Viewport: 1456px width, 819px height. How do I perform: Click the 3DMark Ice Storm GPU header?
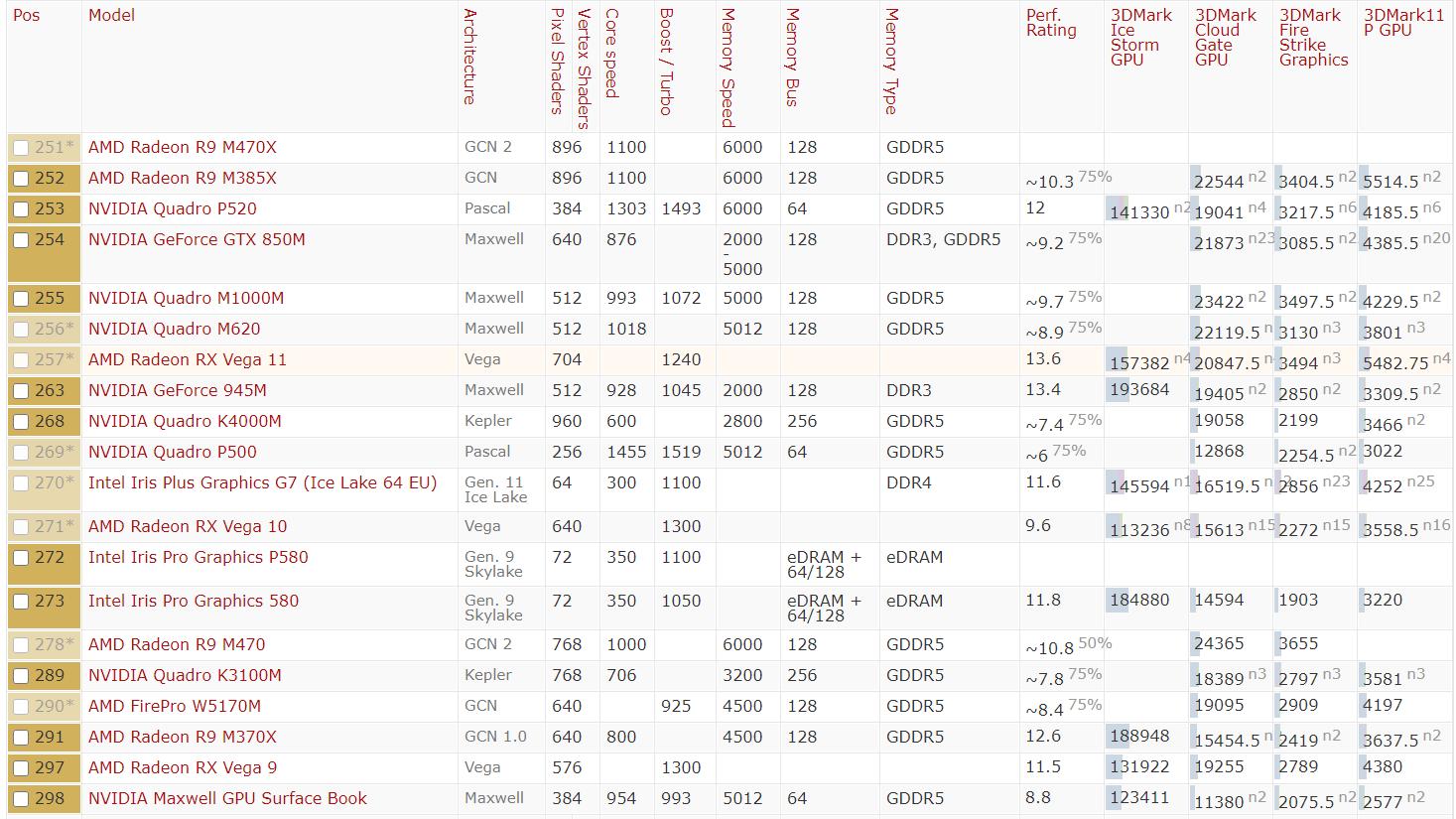click(x=1141, y=38)
